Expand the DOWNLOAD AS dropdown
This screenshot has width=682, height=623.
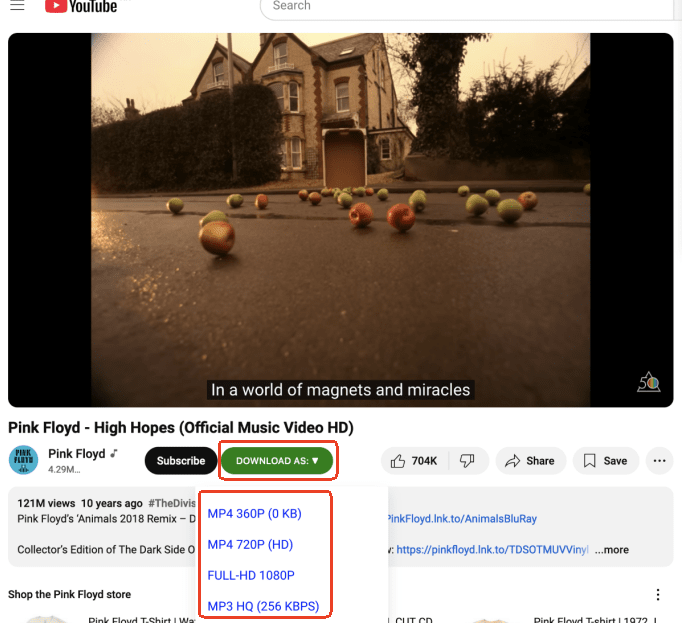pos(278,461)
